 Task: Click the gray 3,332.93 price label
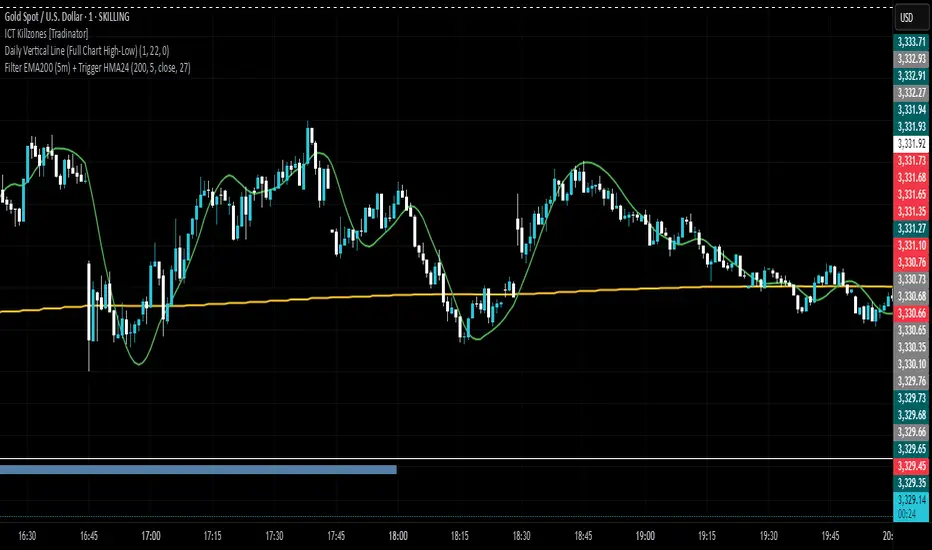(x=911, y=59)
